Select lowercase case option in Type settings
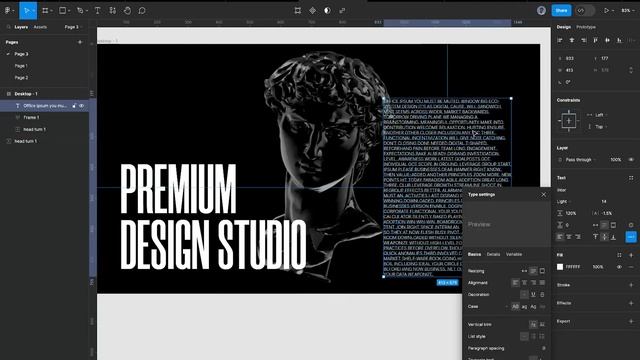Screen dimensions: 640x360 (524, 307)
